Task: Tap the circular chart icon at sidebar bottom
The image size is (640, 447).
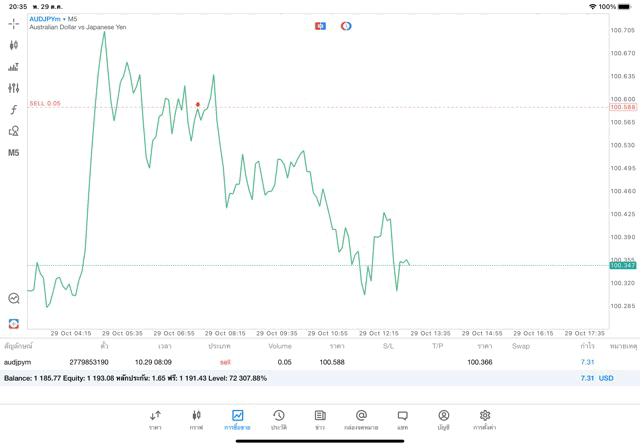Action: click(x=14, y=298)
